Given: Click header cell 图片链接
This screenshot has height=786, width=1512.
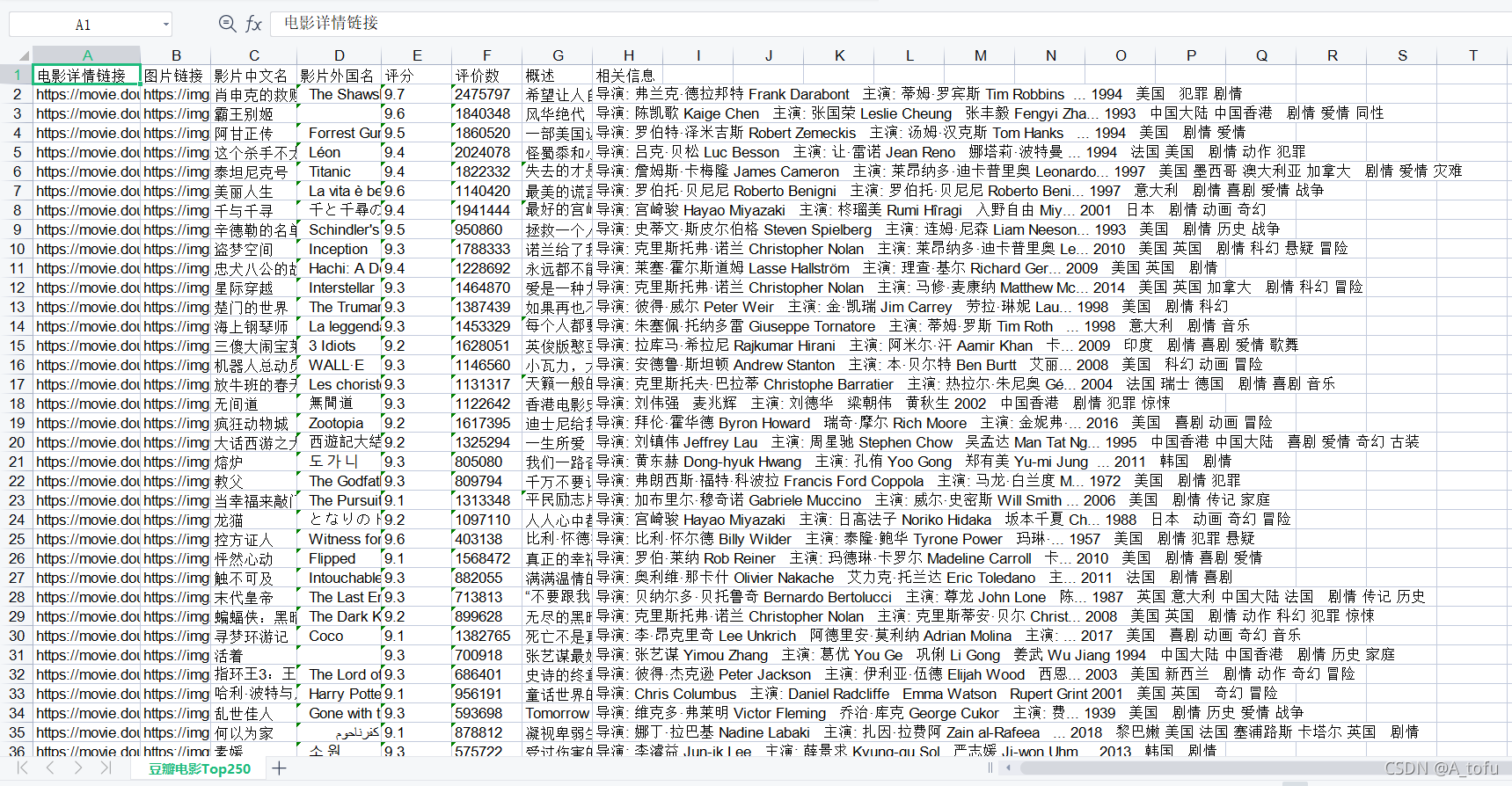Looking at the screenshot, I should [x=176, y=75].
